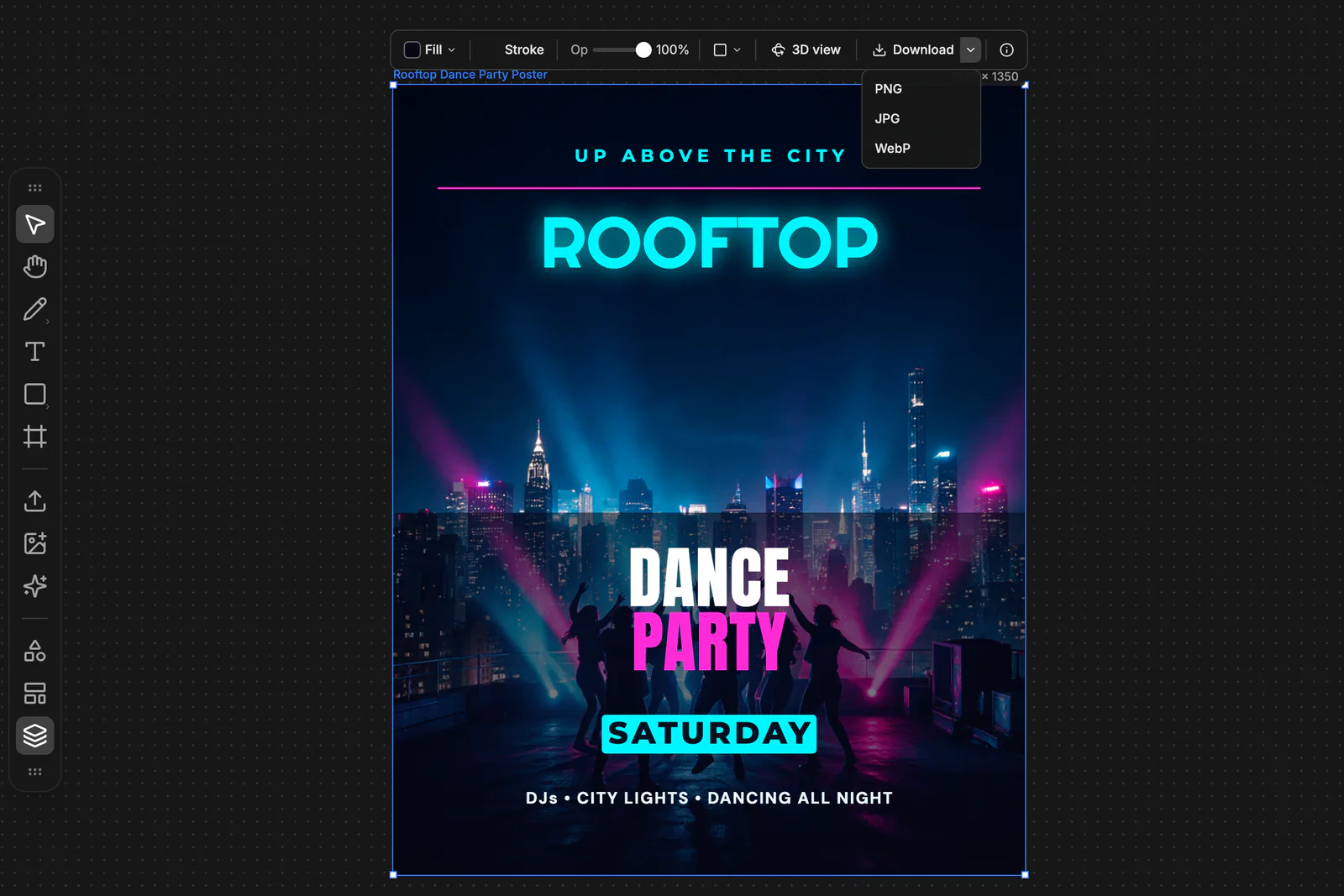Open the Stroke settings

click(524, 50)
